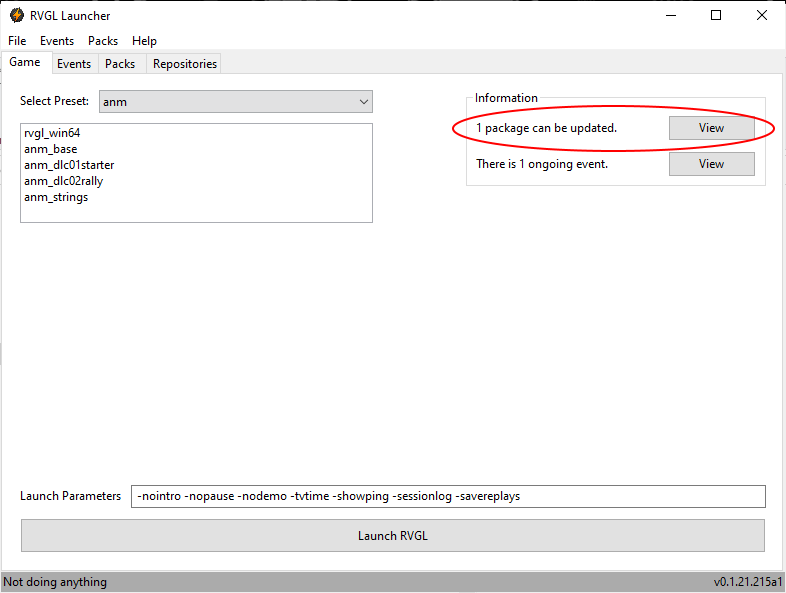
Task: Open the Packs menu in the menu bar
Action: [103, 41]
